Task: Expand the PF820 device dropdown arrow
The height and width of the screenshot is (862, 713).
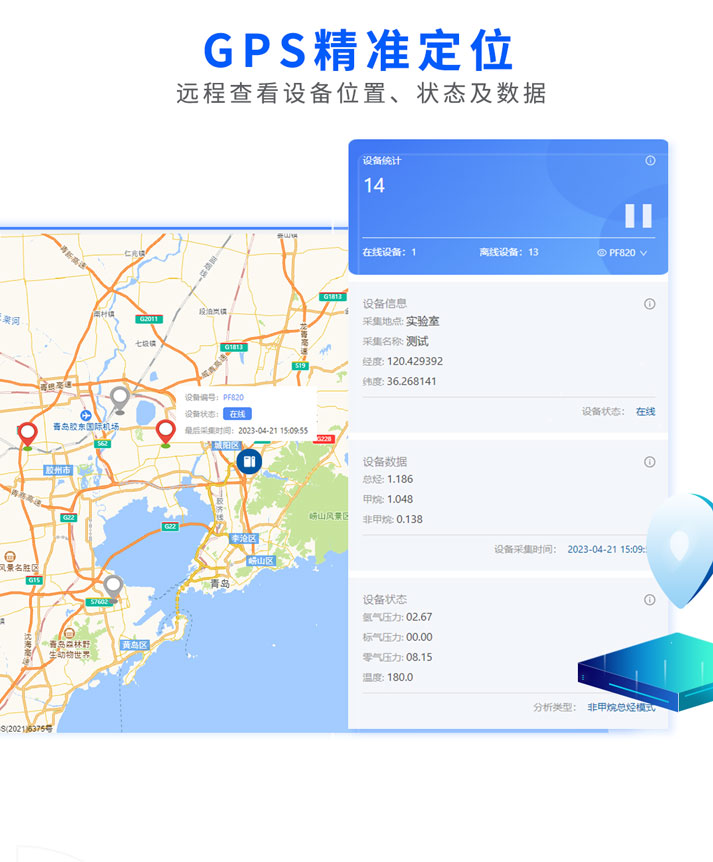Action: coord(643,253)
